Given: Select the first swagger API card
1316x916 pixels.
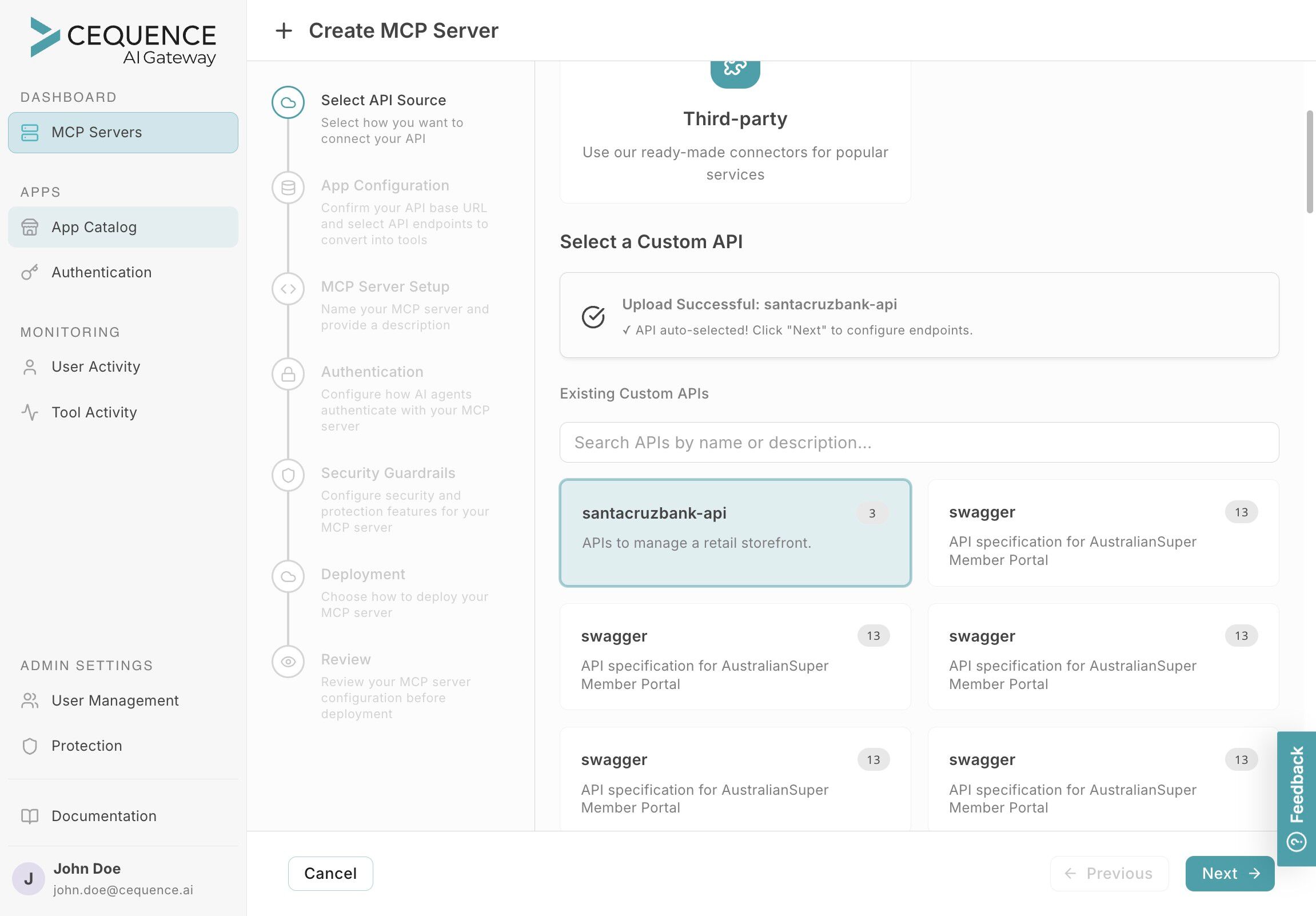Looking at the screenshot, I should click(x=1103, y=532).
